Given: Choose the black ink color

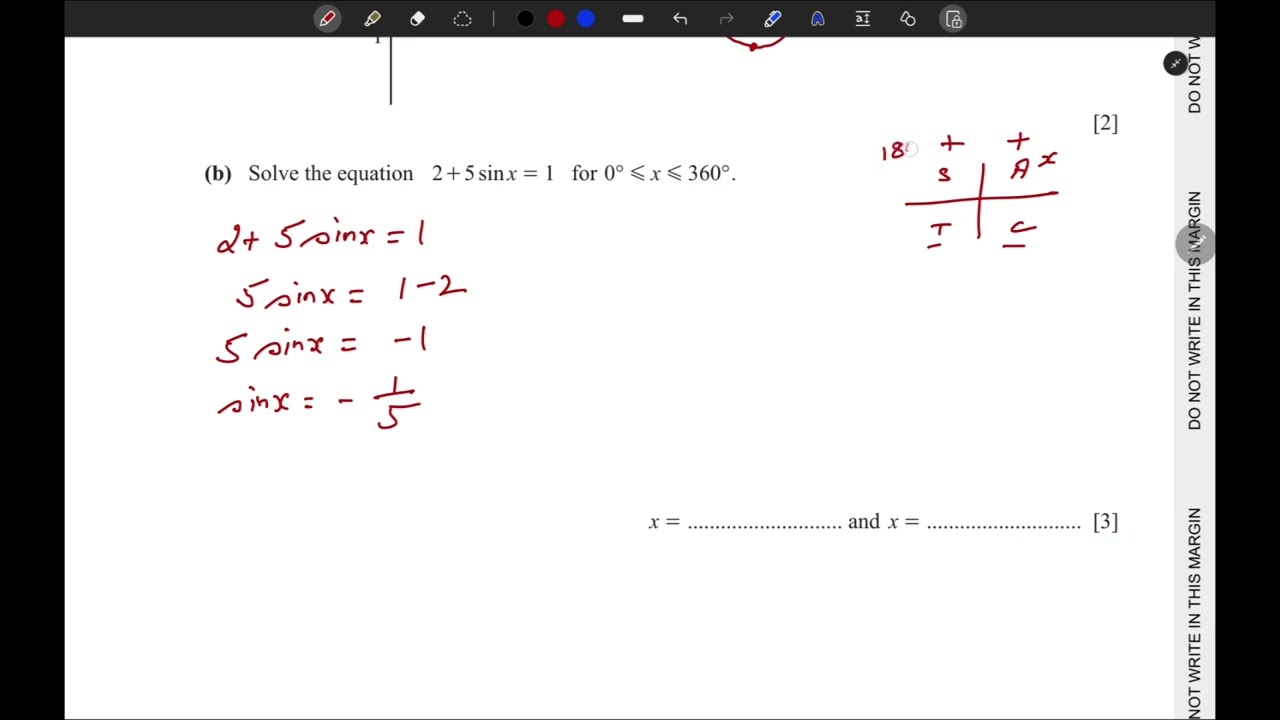Looking at the screenshot, I should pyautogui.click(x=525, y=19).
